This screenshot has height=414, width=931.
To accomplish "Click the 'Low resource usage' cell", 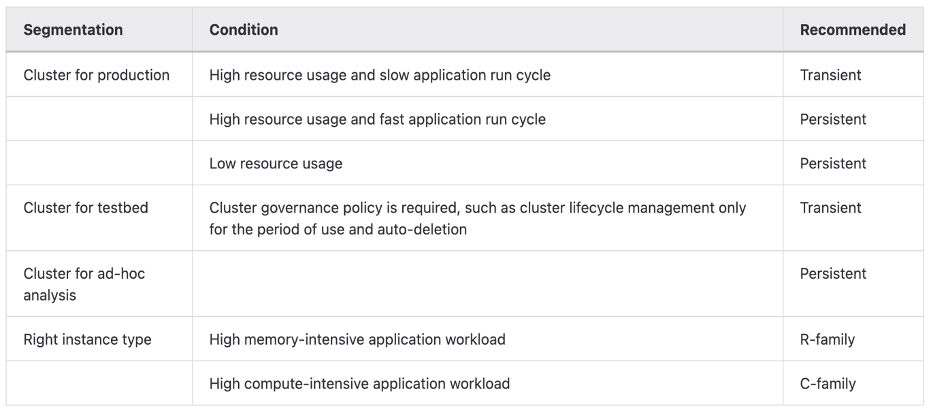I will tap(276, 163).
